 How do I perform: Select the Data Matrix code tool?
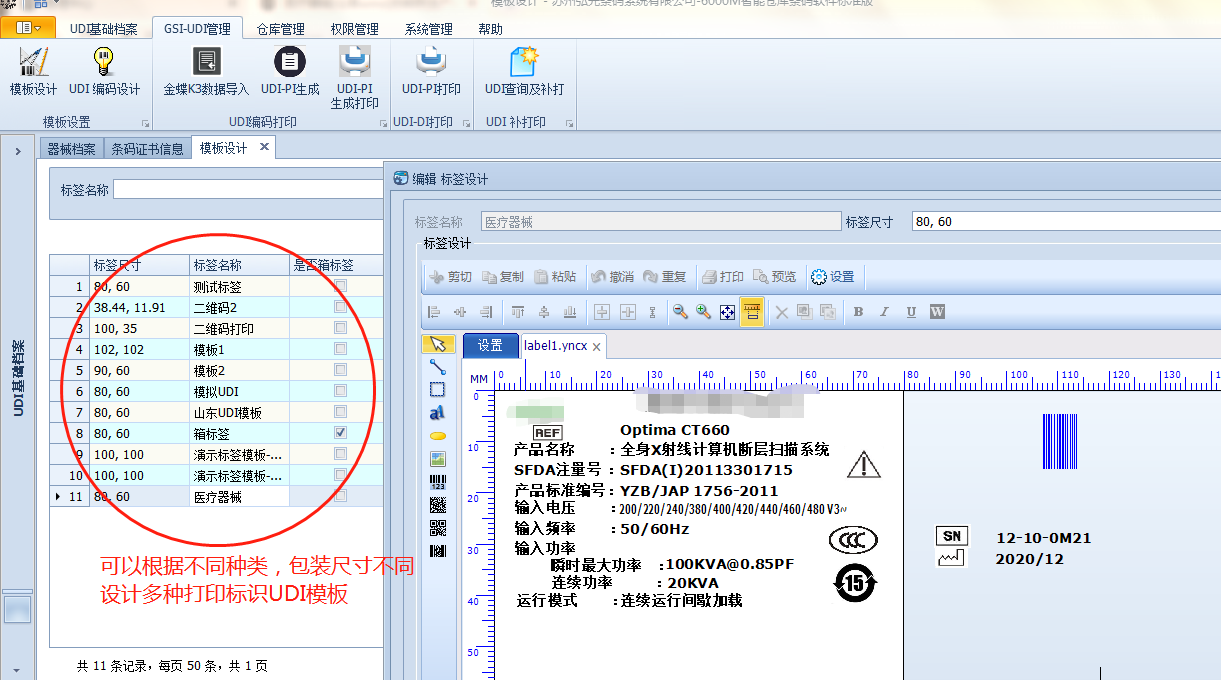[437, 505]
